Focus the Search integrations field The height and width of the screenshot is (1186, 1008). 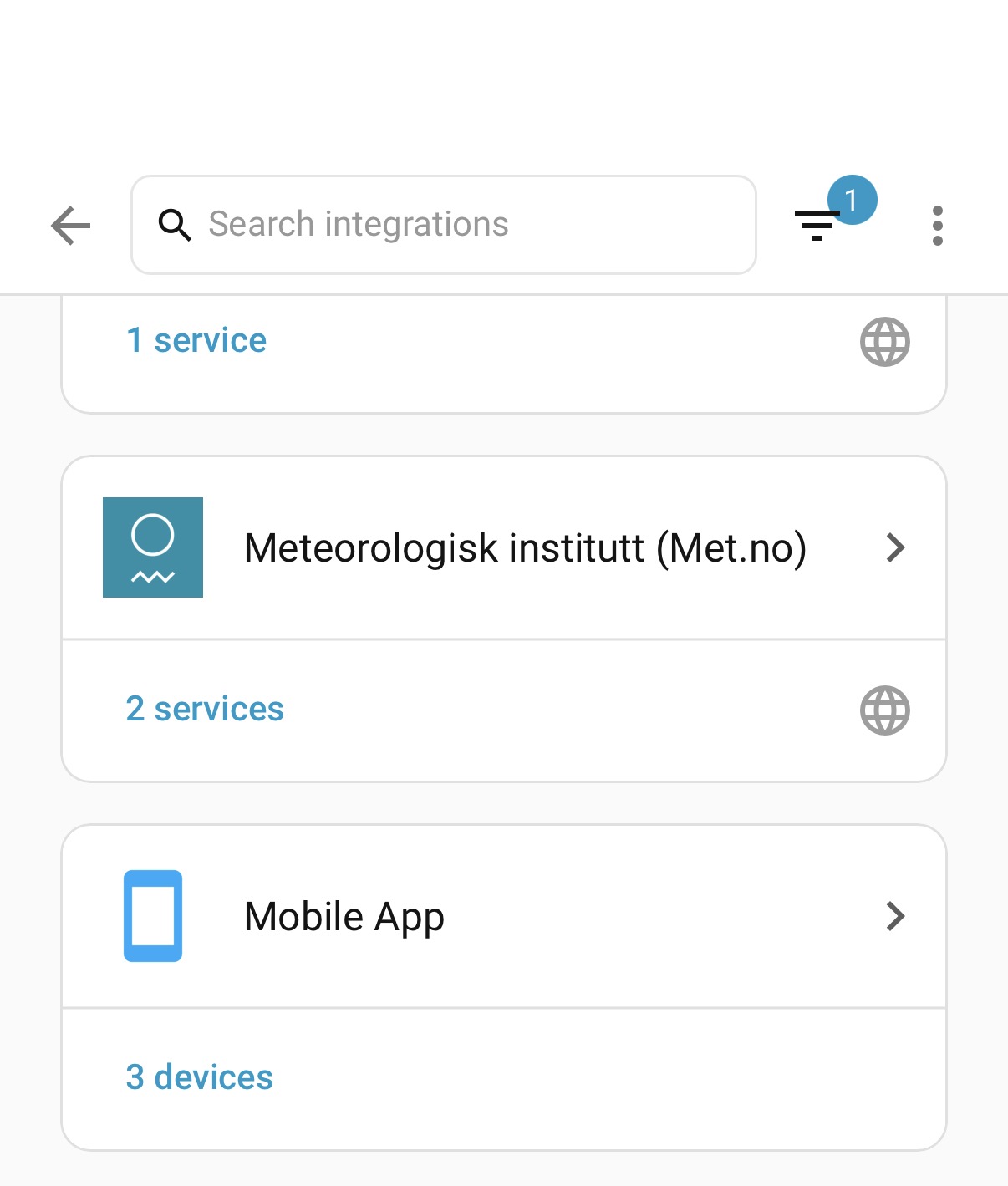tap(444, 225)
